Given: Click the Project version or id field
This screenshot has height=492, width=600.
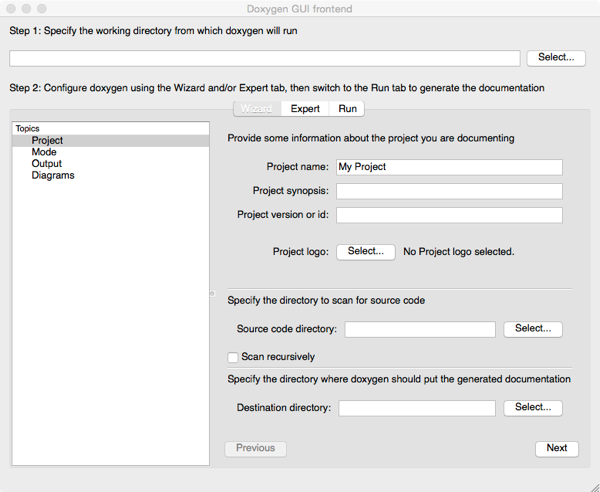Looking at the screenshot, I should pos(449,215).
